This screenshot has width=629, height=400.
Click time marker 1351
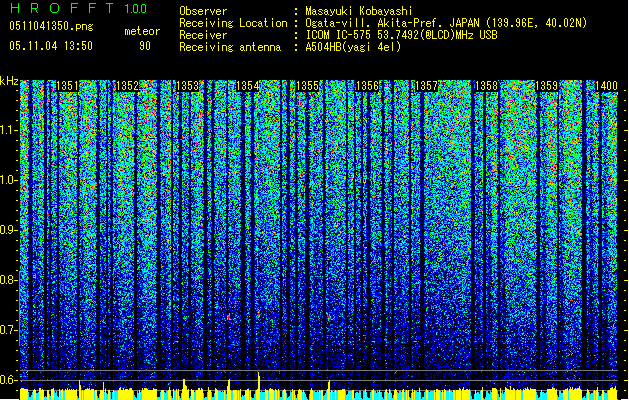[x=67, y=86]
